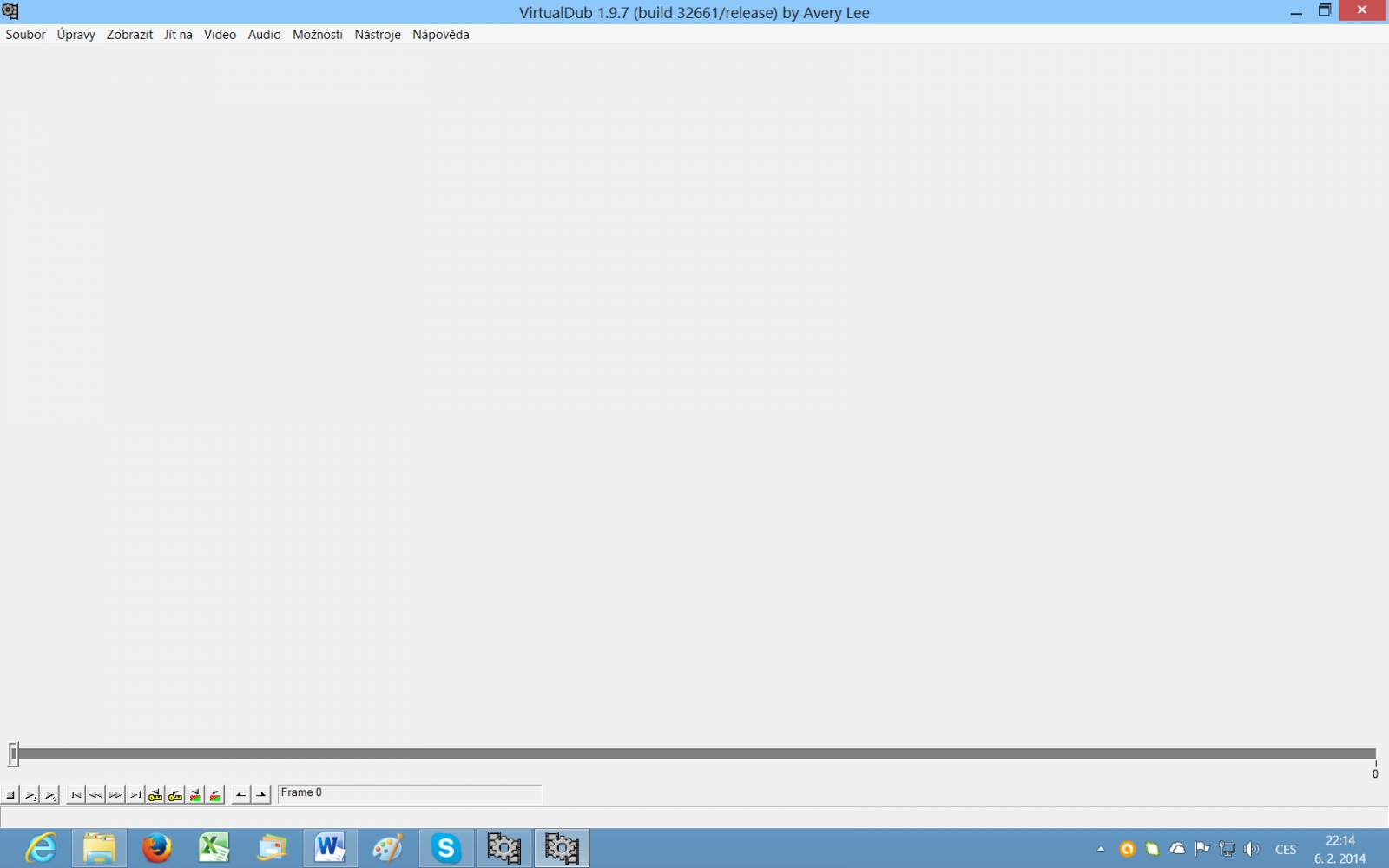
Task: Play the output video preview
Action: (50, 794)
